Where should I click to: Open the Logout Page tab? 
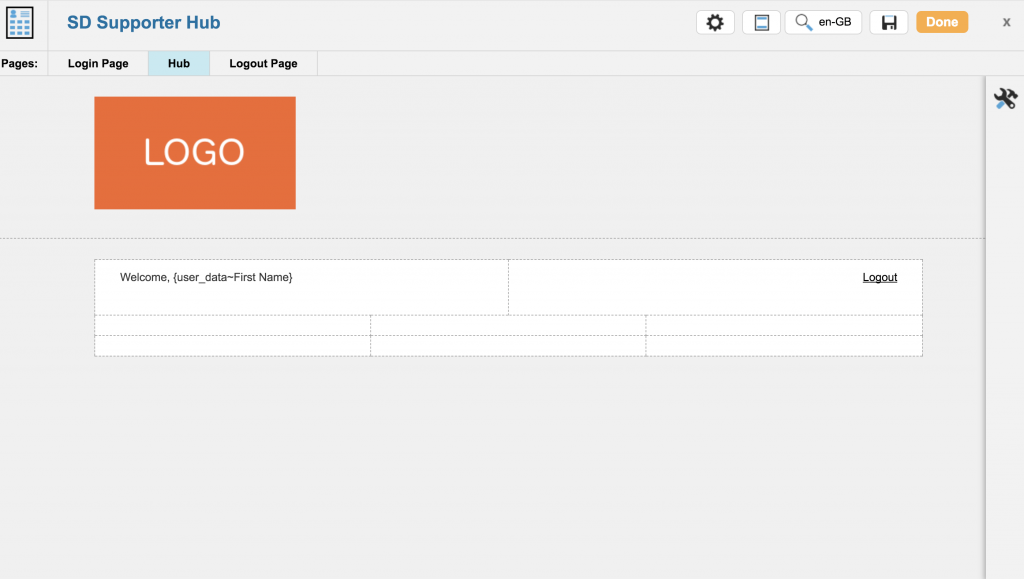tap(263, 63)
